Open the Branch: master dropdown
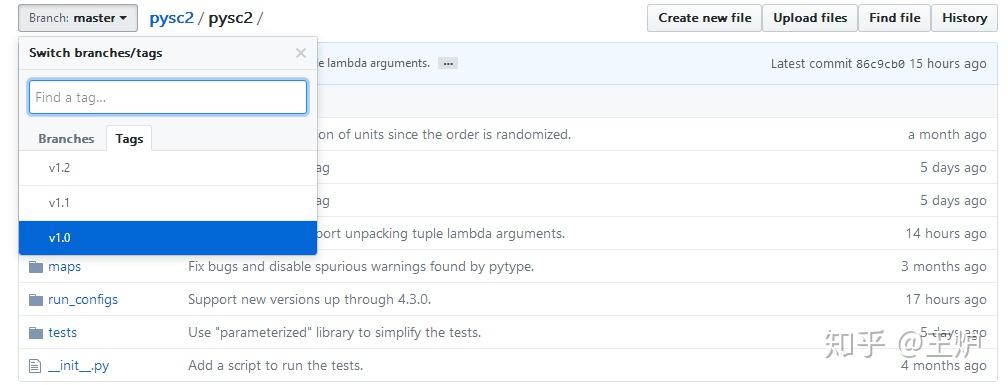This screenshot has height=385, width=1008. [78, 18]
